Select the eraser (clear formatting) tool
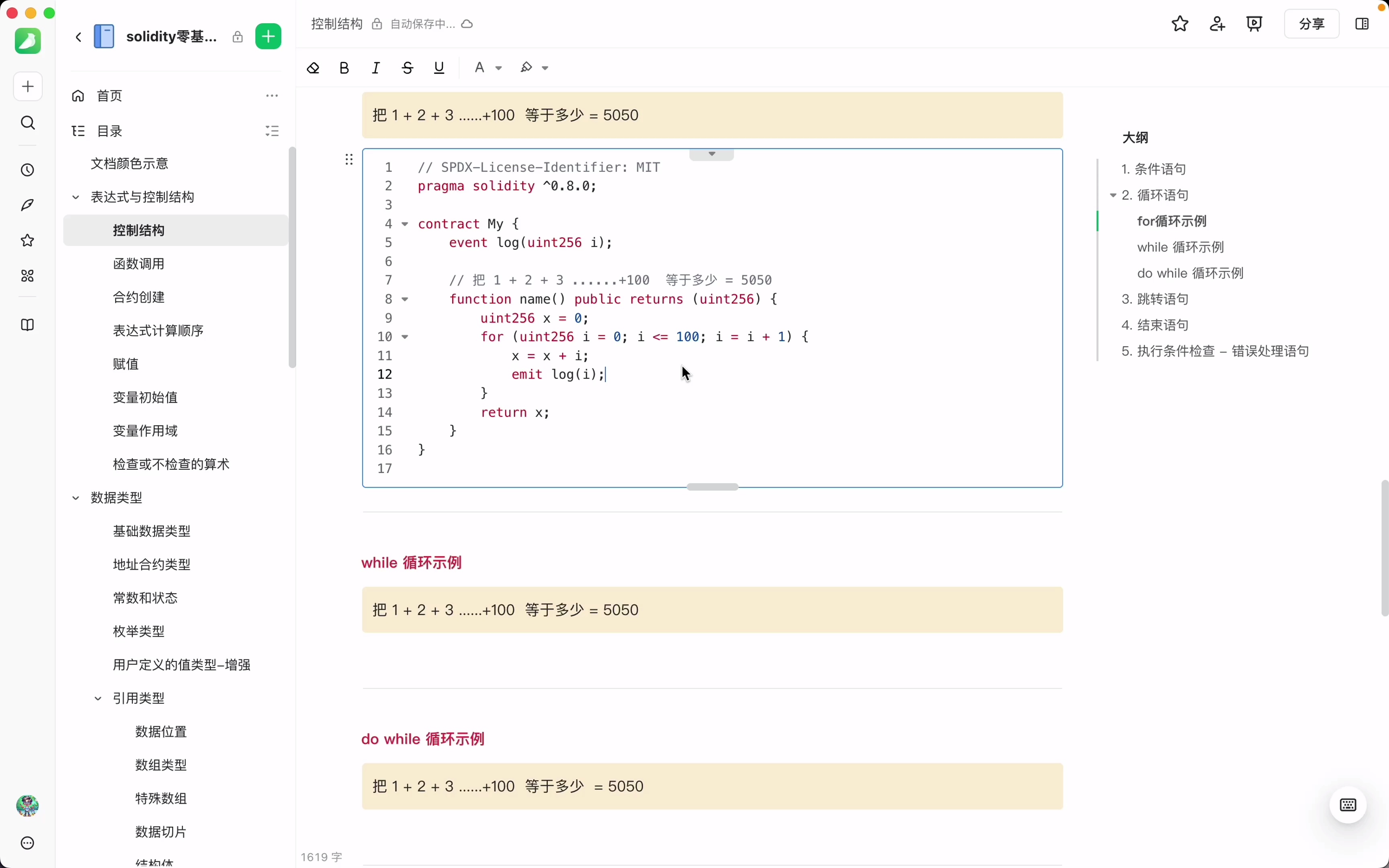Screen dimensions: 1389x868 (x=313, y=67)
